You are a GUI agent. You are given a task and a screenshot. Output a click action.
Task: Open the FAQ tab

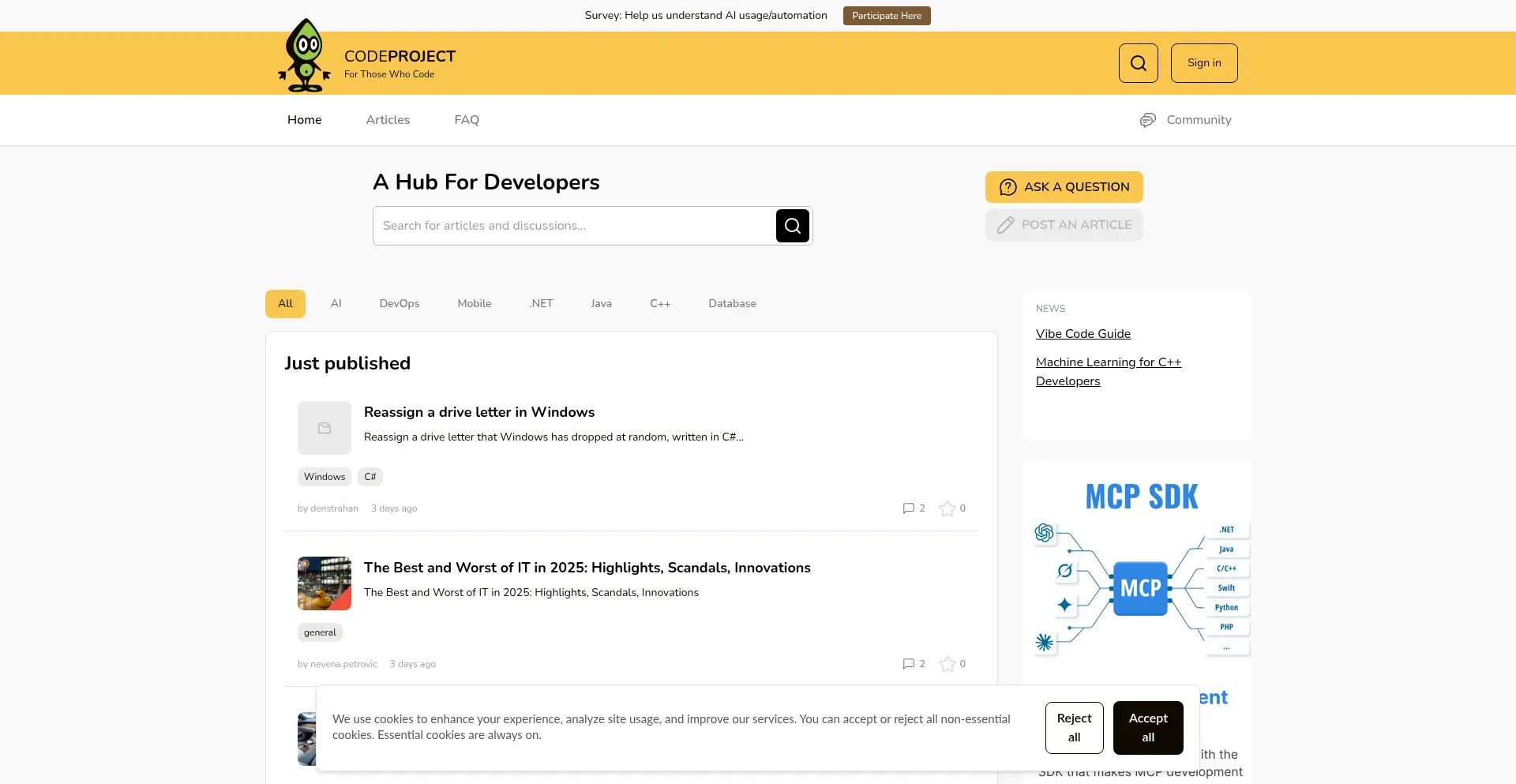(466, 120)
